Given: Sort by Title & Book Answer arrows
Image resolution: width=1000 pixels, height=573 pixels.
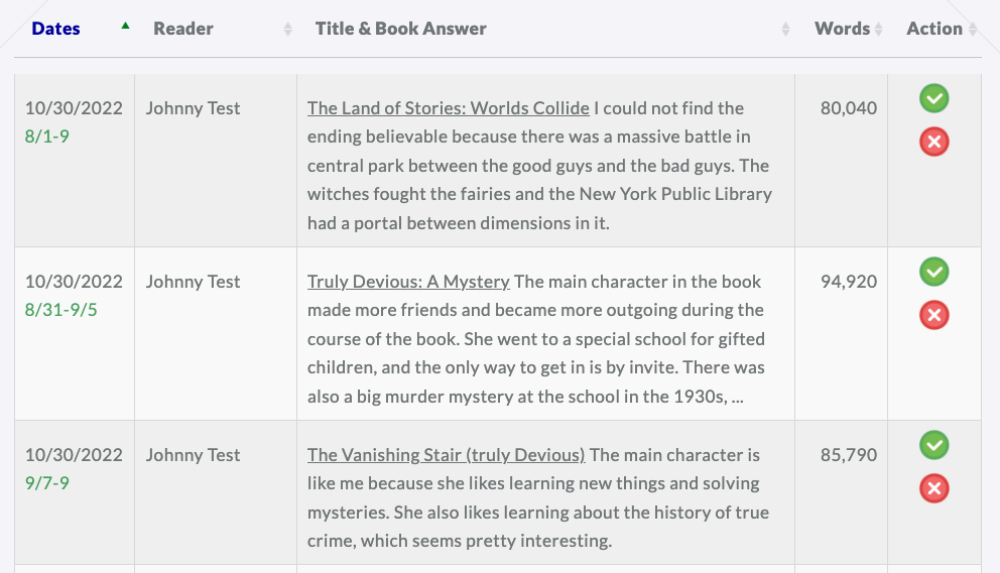Looking at the screenshot, I should (786, 29).
